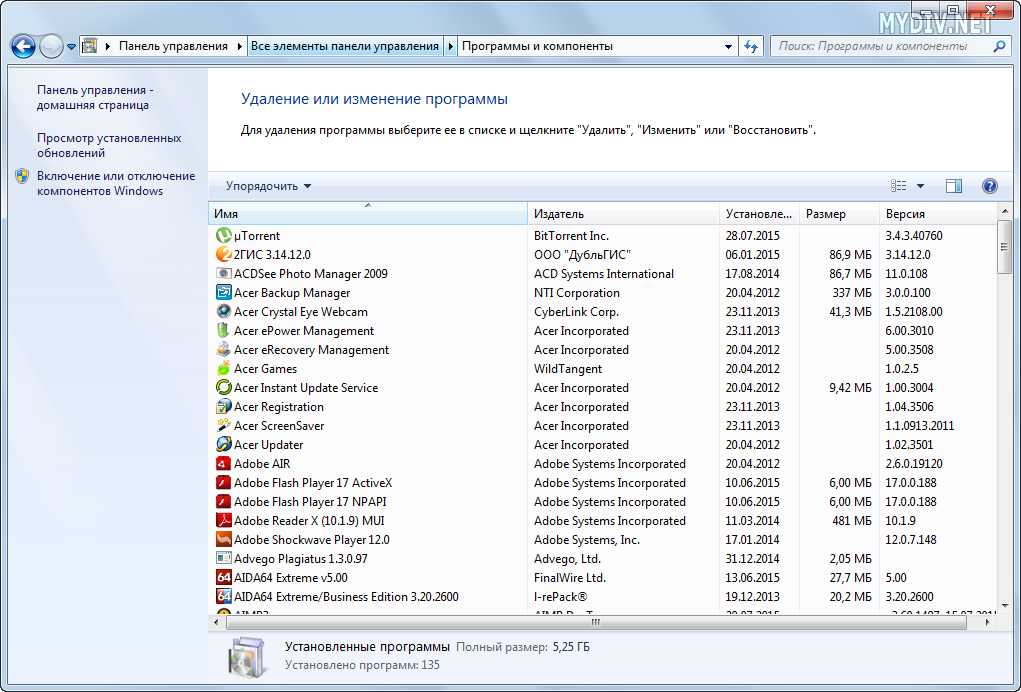Open Включение или отключение компонентов Windows

(x=115, y=183)
